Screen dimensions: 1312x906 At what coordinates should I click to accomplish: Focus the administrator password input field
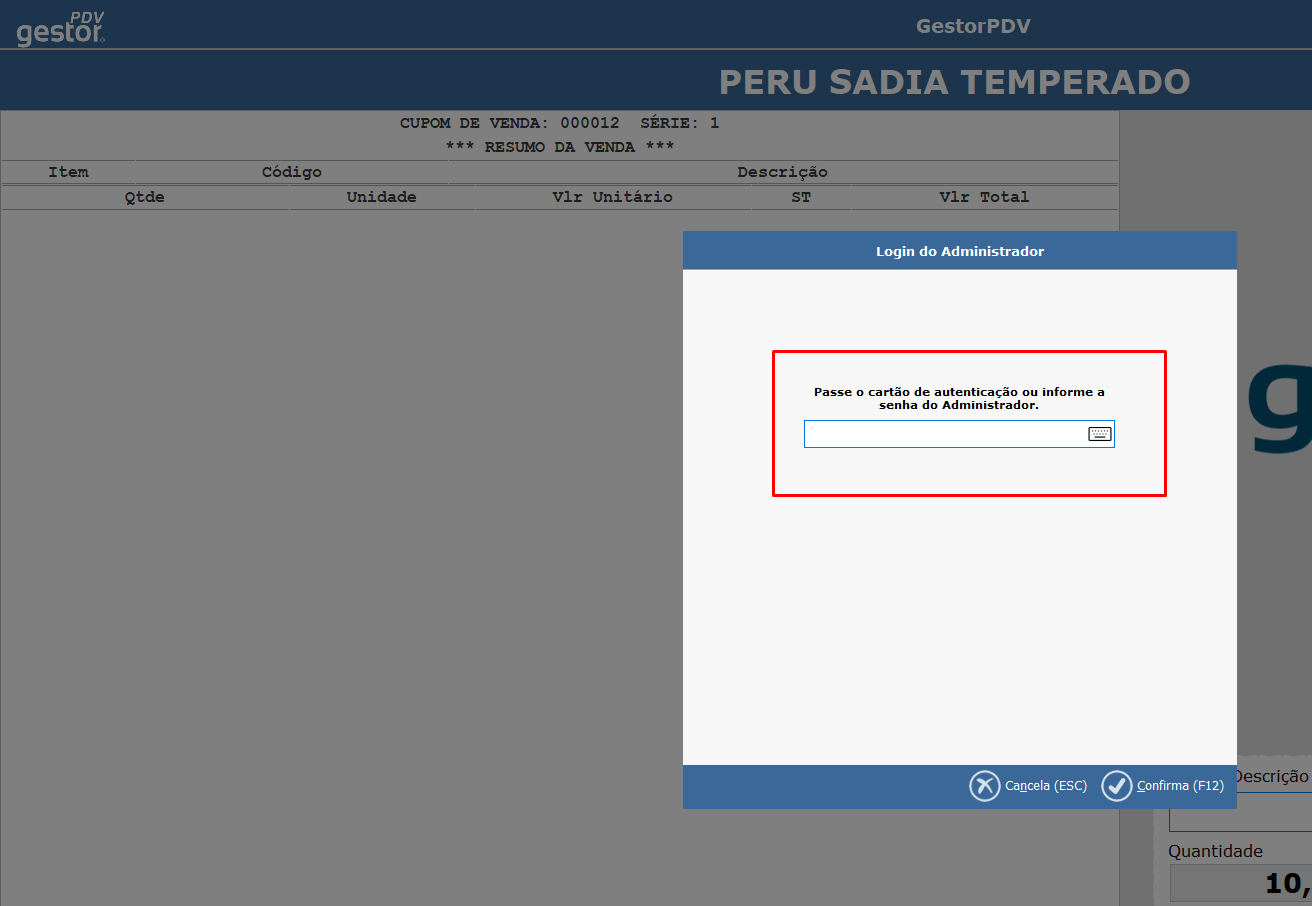pos(943,434)
